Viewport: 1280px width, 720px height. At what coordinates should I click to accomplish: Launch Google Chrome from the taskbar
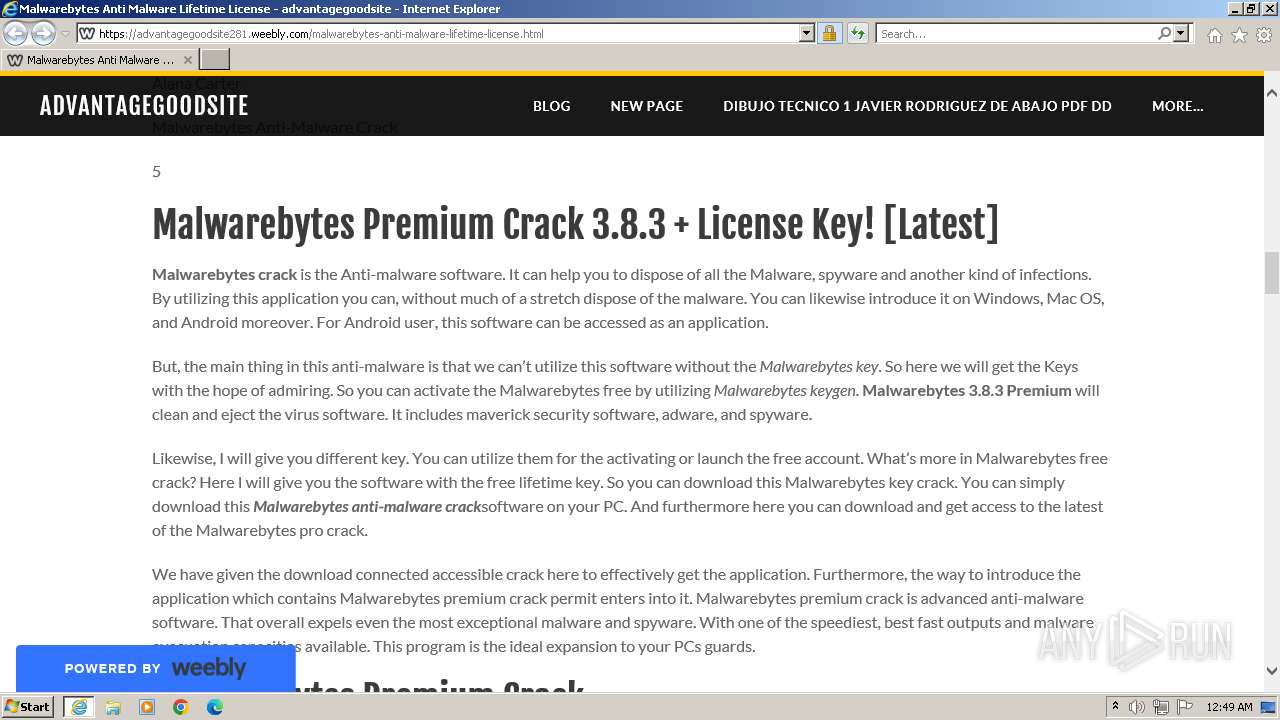click(x=181, y=707)
